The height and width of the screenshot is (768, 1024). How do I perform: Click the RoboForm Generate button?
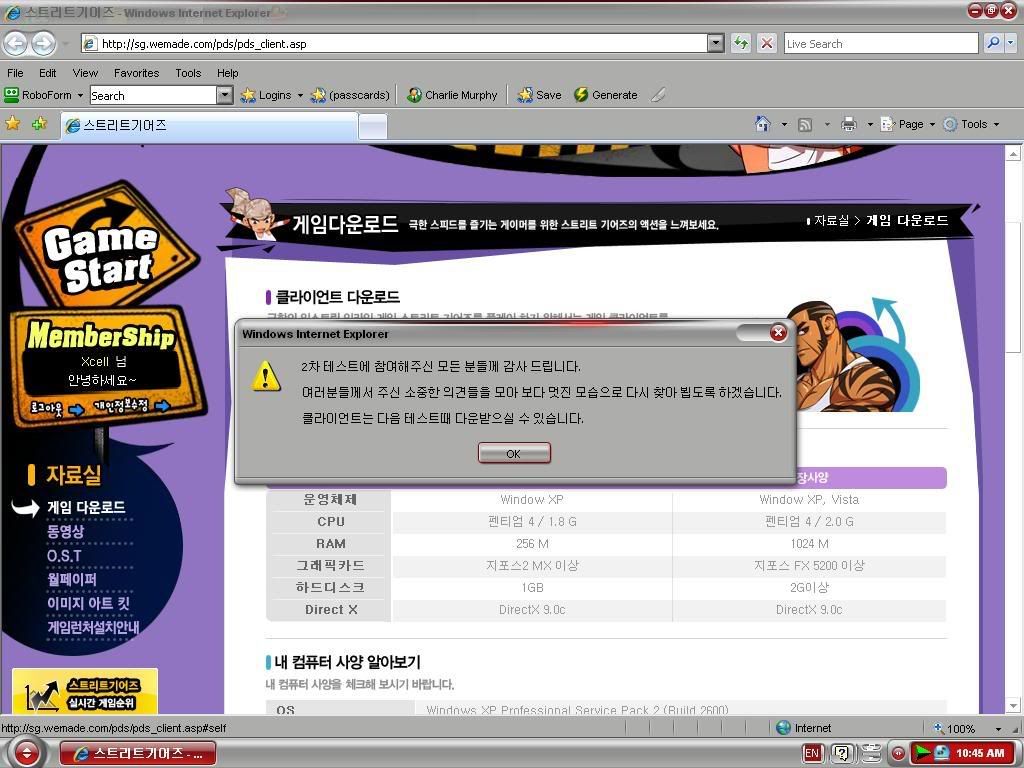[605, 95]
